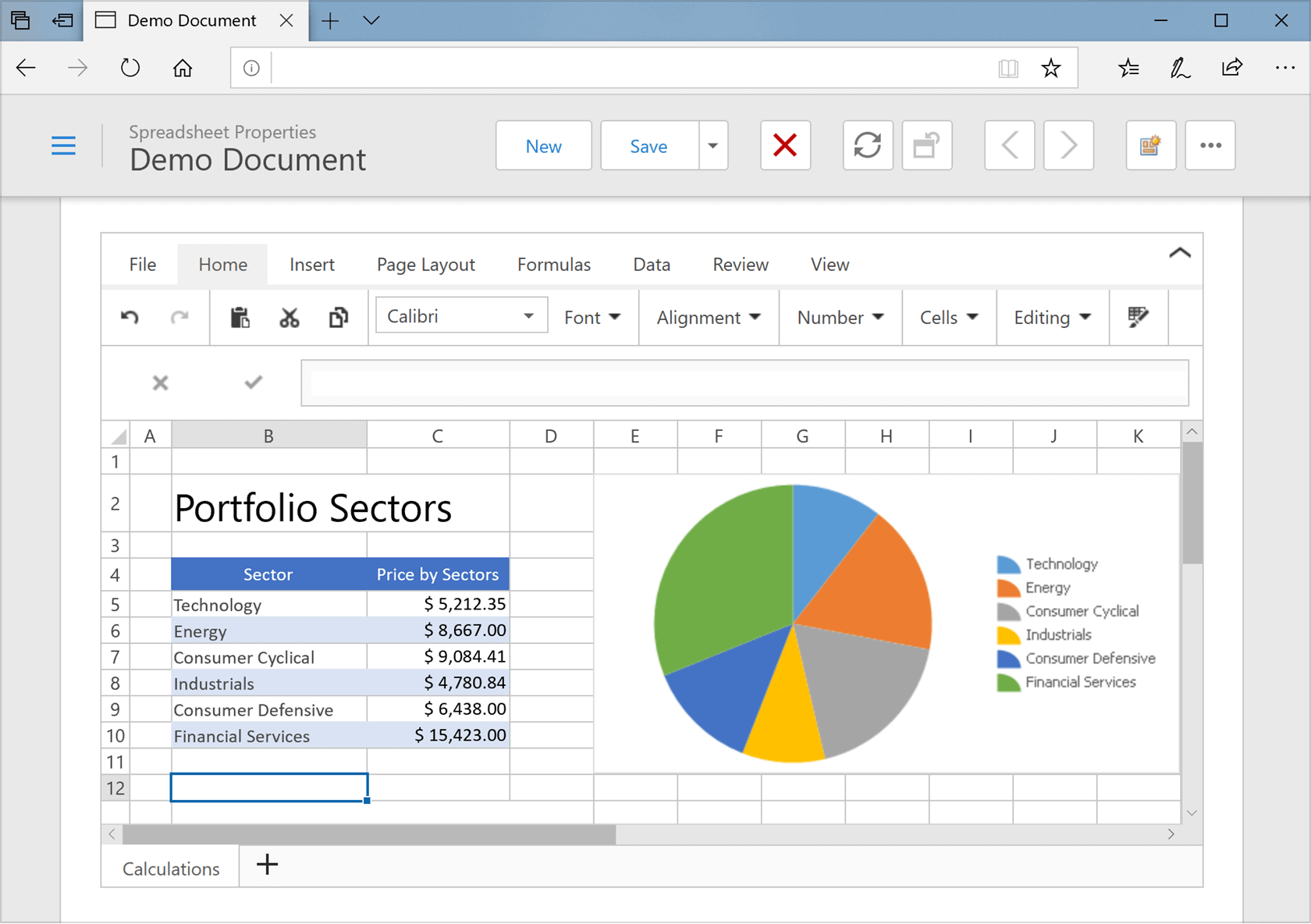Open the Calibri font name dropdown
The height and width of the screenshot is (924, 1311).
[x=528, y=316]
